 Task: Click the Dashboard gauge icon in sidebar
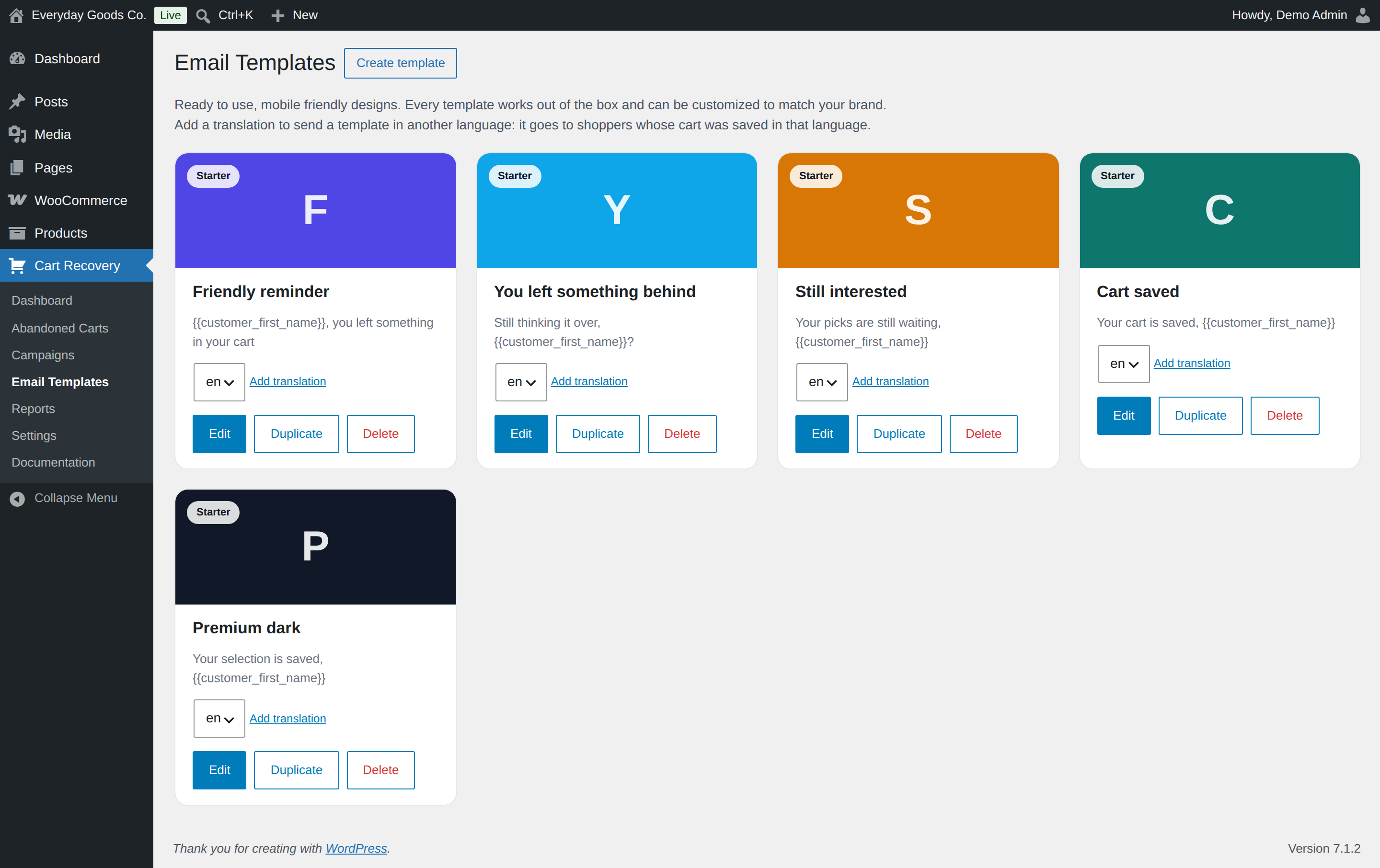tap(17, 58)
